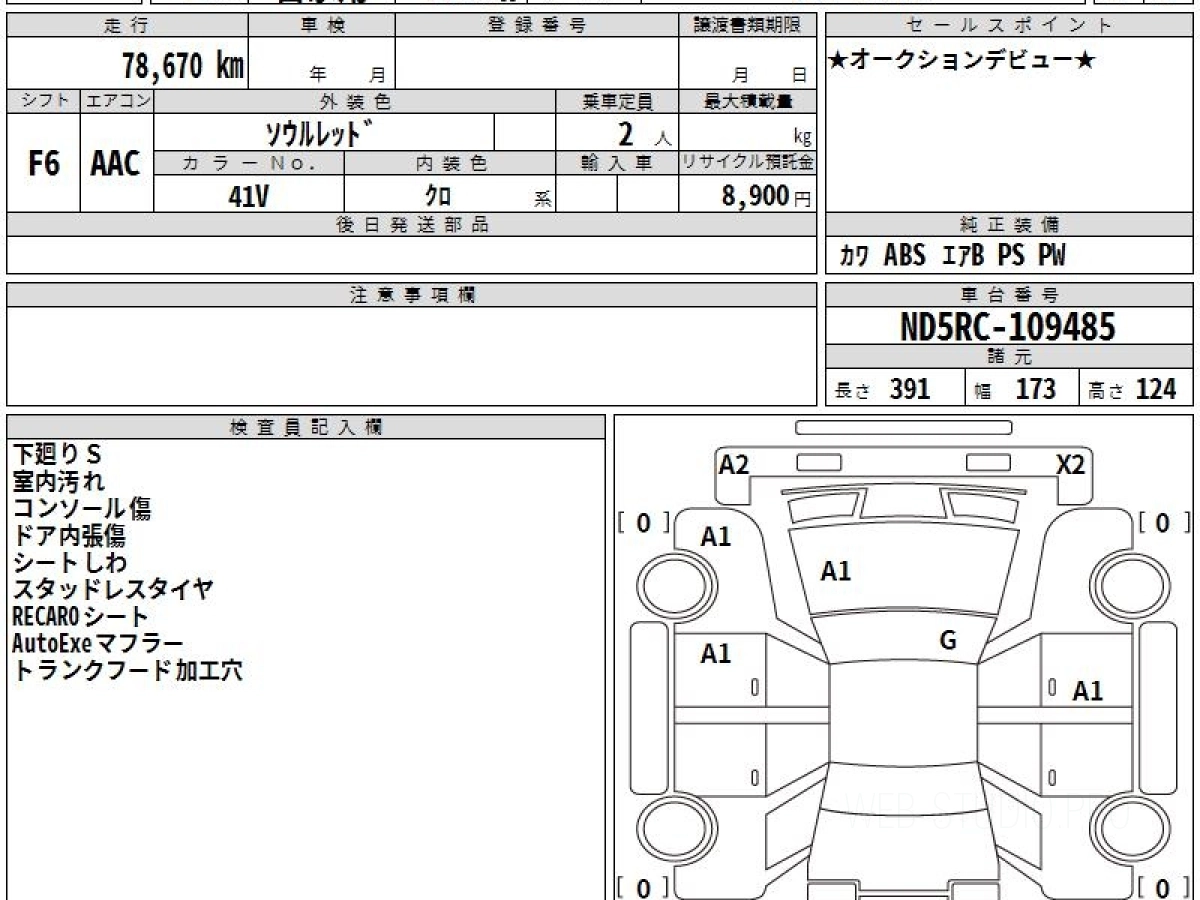Click the width value 幅 173
The width and height of the screenshot is (1200, 900).
click(x=1016, y=389)
